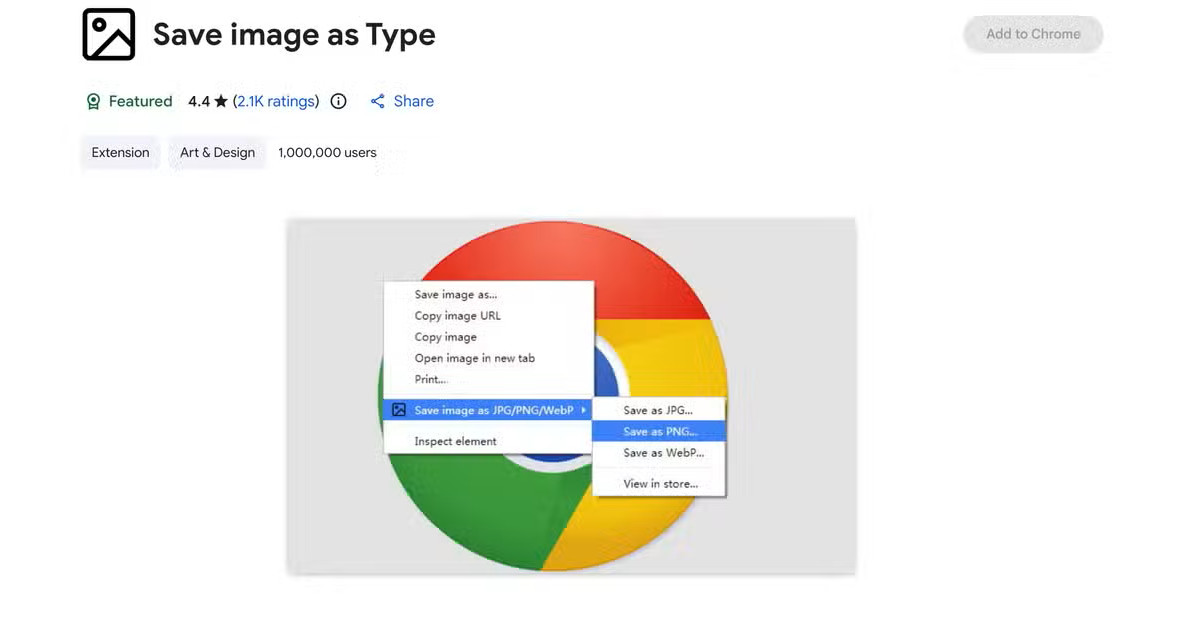Choose Save as JPG... in submenu

(x=658, y=410)
